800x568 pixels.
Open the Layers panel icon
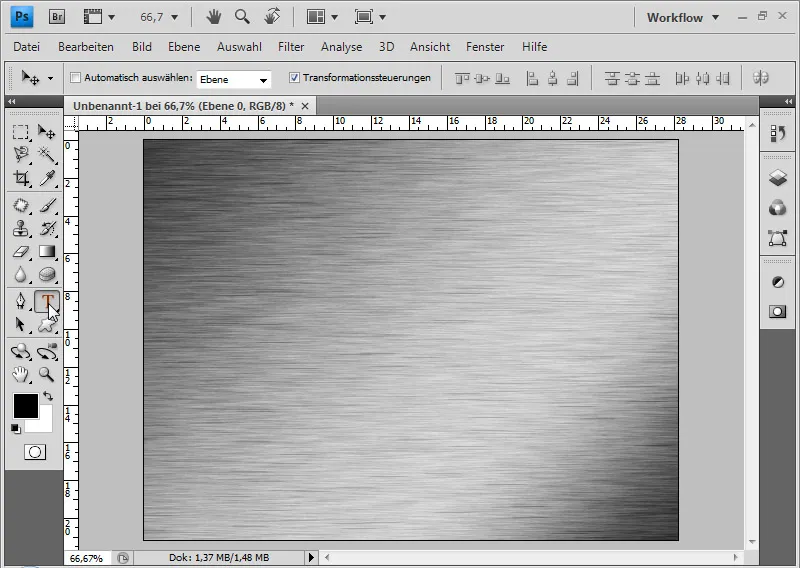click(x=778, y=178)
